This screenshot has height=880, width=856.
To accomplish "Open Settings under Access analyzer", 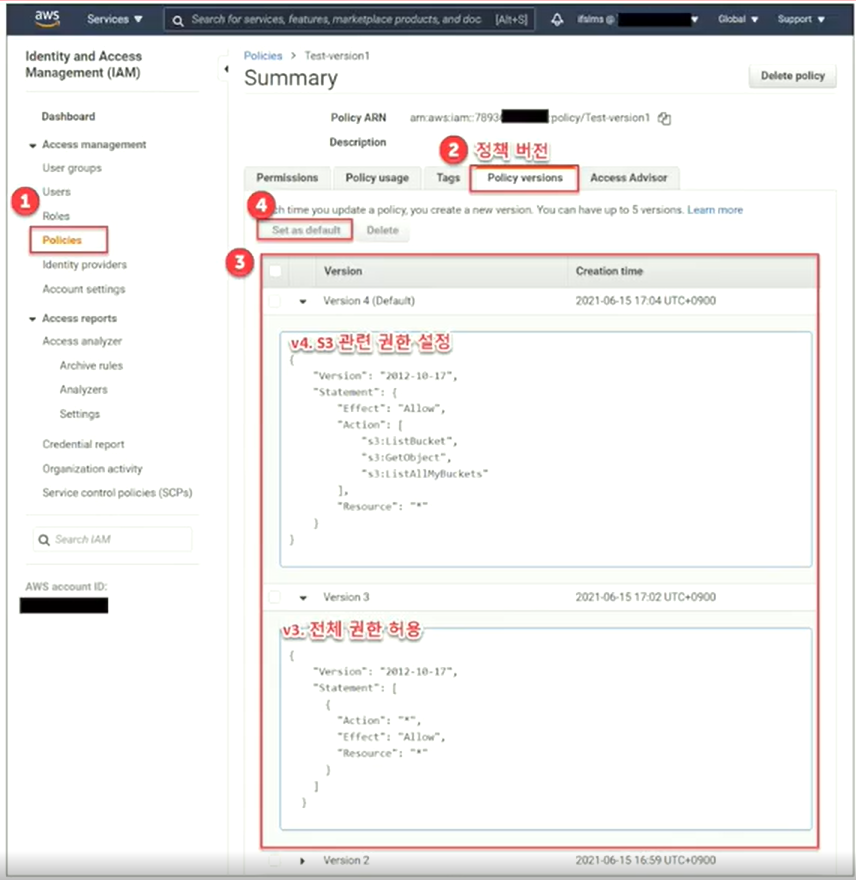I will [x=80, y=414].
